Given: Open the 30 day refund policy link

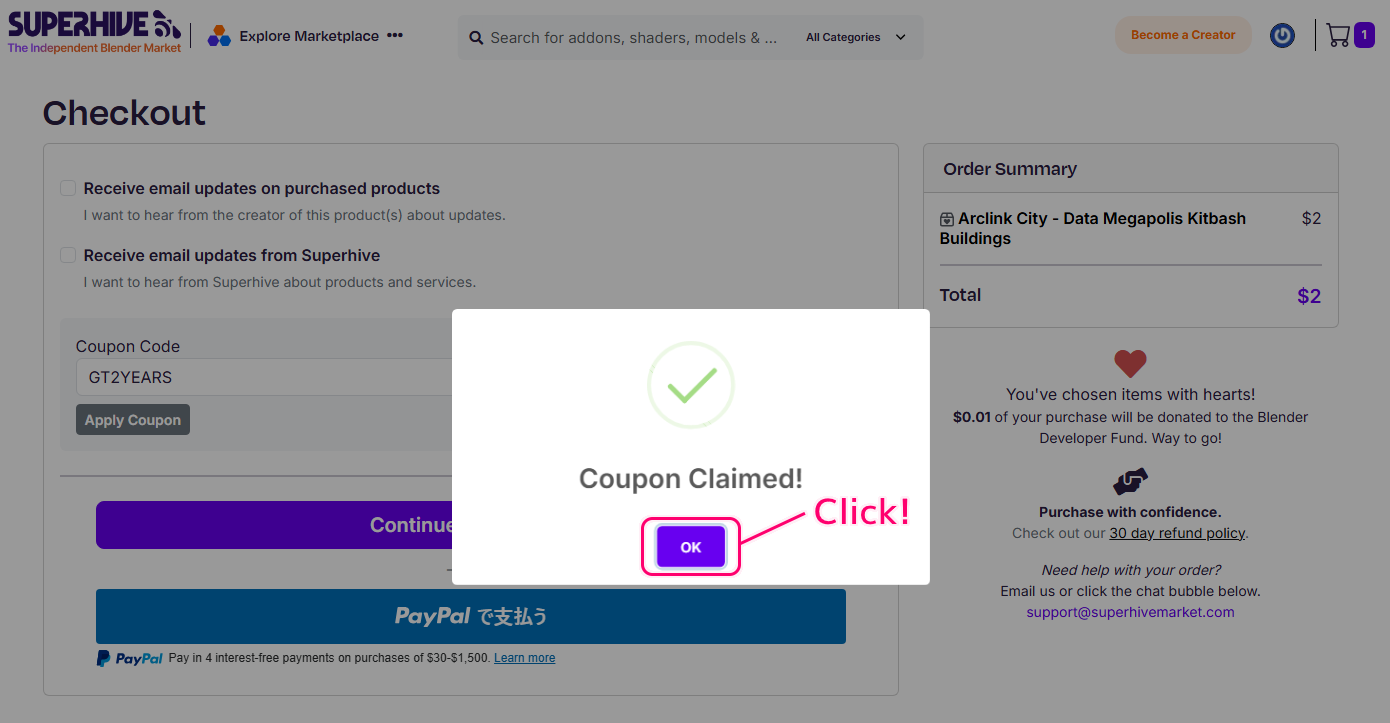Looking at the screenshot, I should coord(1177,533).
